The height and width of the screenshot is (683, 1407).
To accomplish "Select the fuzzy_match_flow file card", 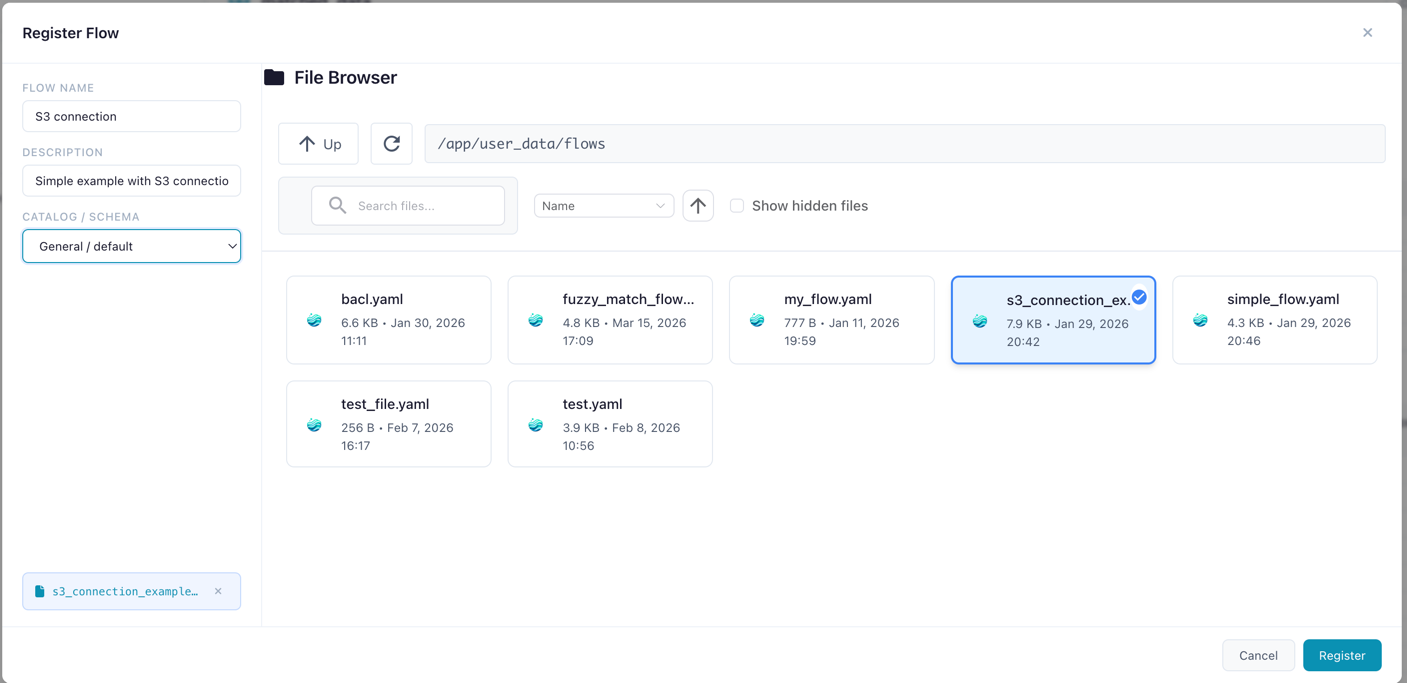I will [610, 320].
